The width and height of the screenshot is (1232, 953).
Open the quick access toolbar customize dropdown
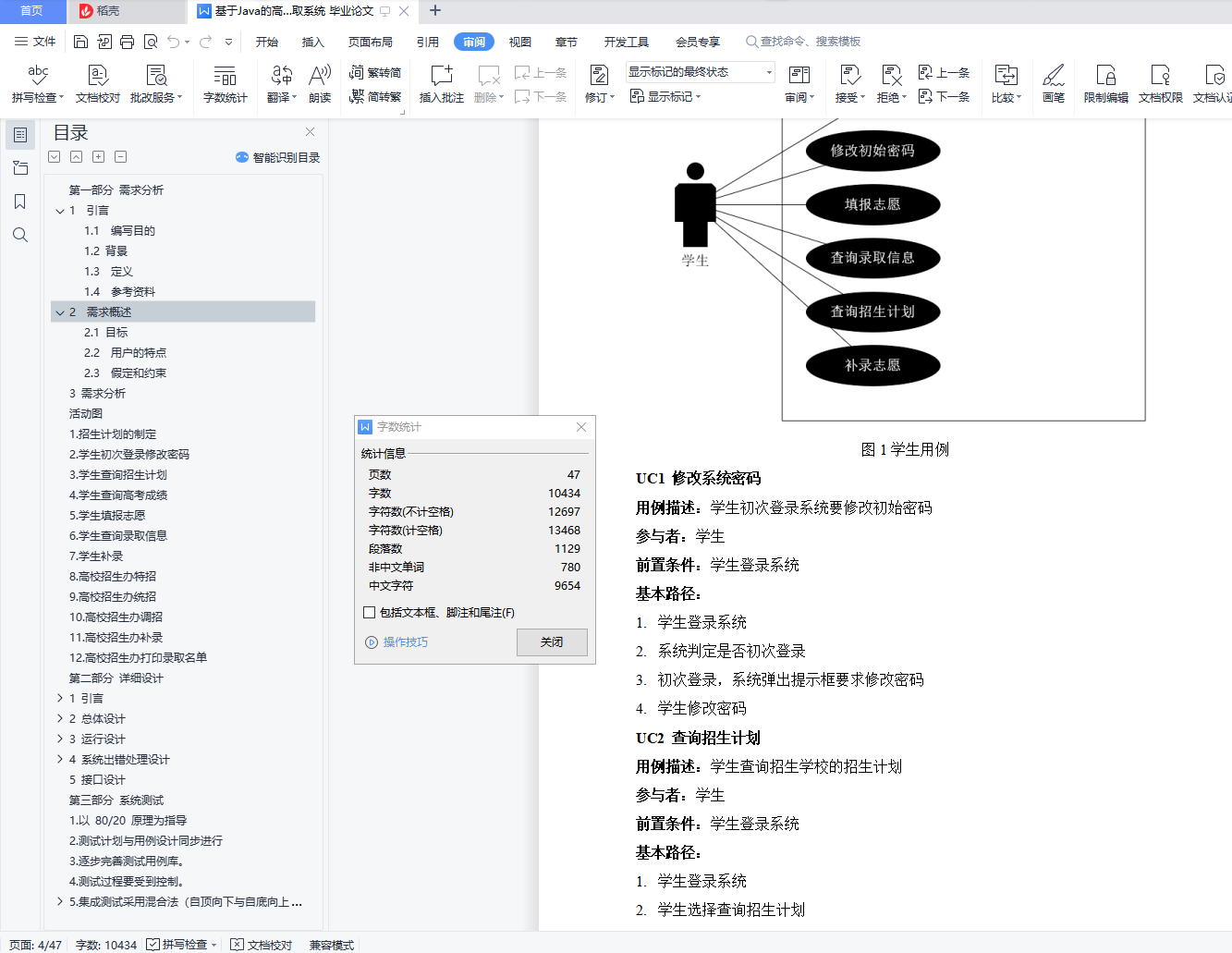228,42
